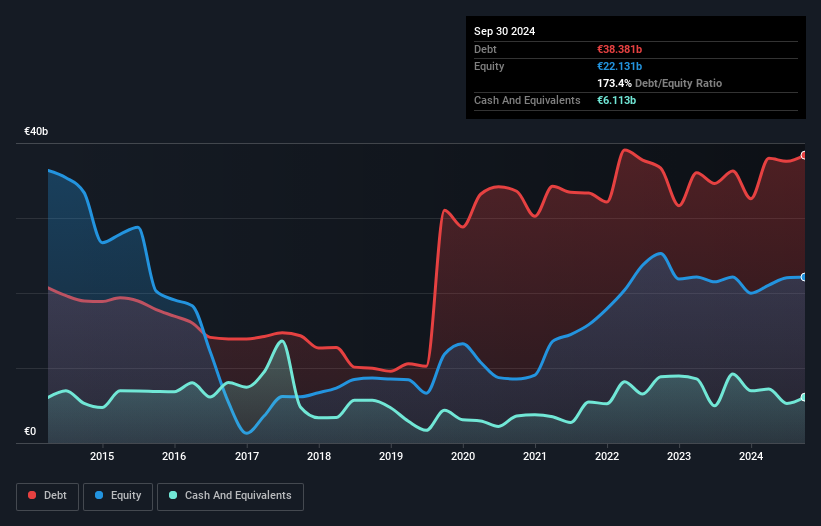Select the 2018 x-axis label
821x526 pixels.
319,456
